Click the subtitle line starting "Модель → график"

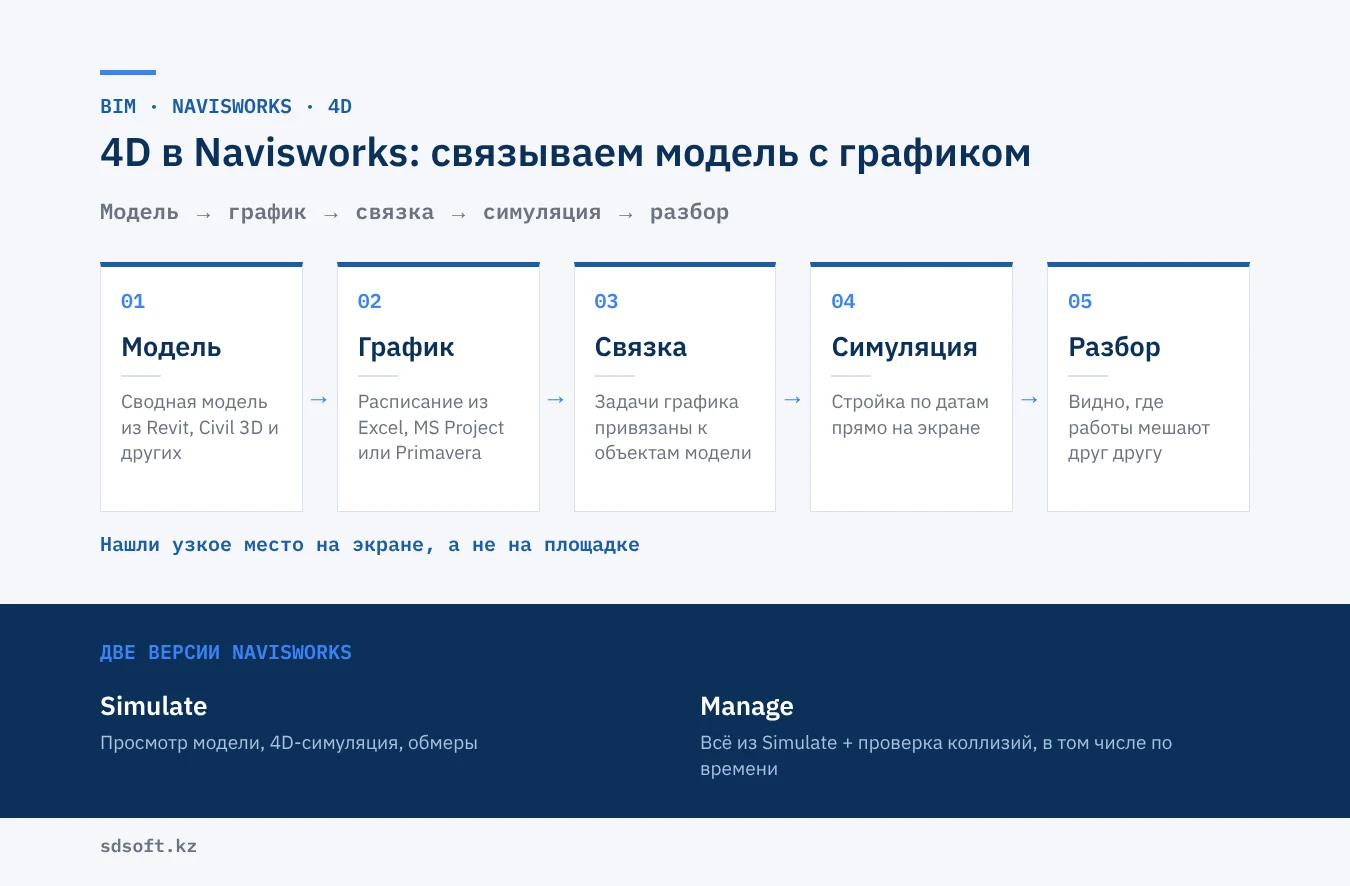(x=414, y=212)
